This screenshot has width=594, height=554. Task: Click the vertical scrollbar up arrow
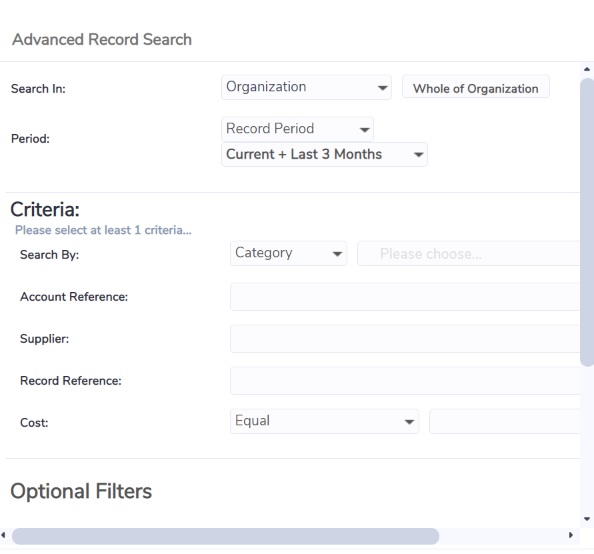pyautogui.click(x=587, y=69)
